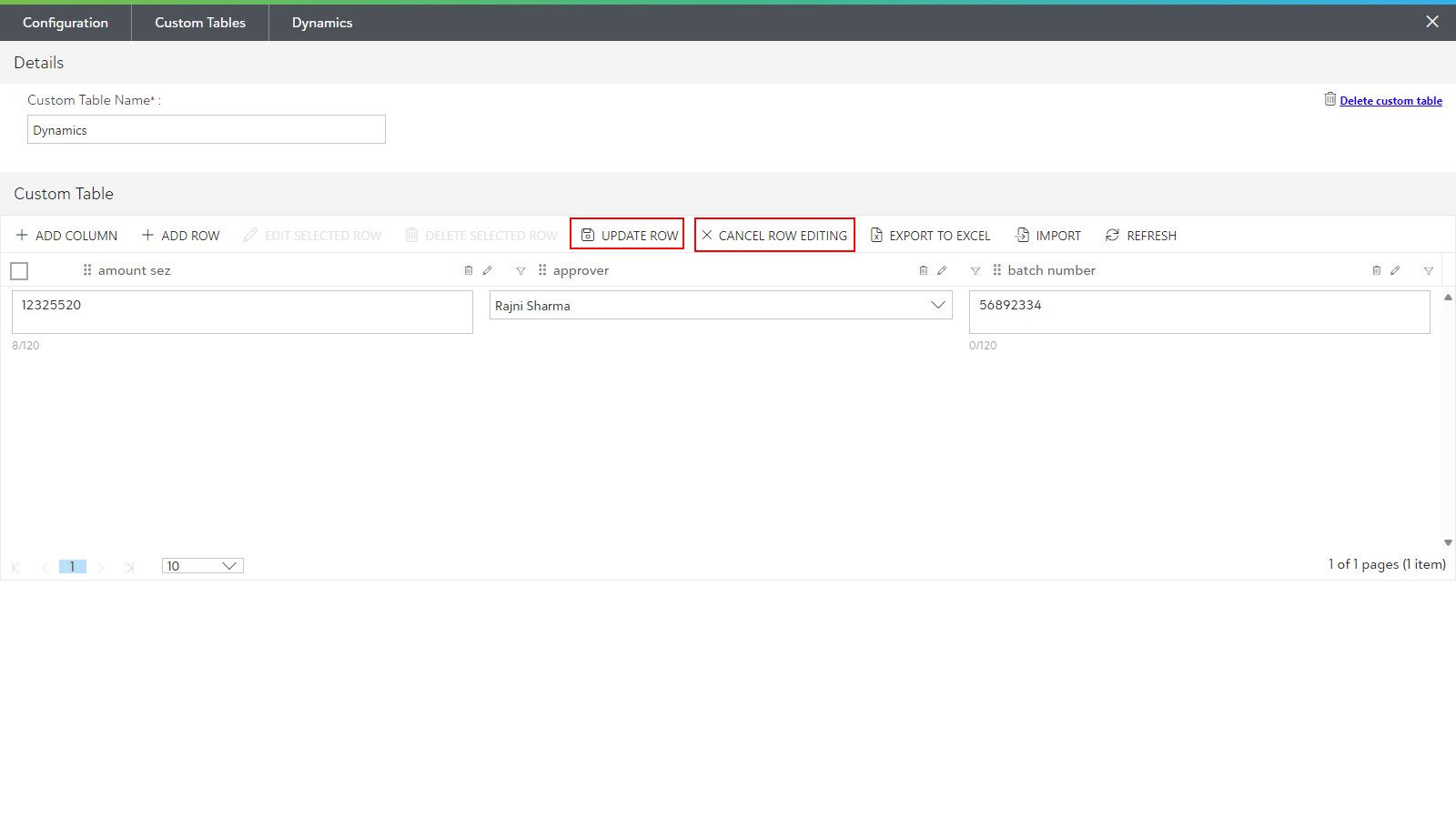Screen dimensions: 1456x819
Task: Refresh the custom table
Action: pos(1140,236)
